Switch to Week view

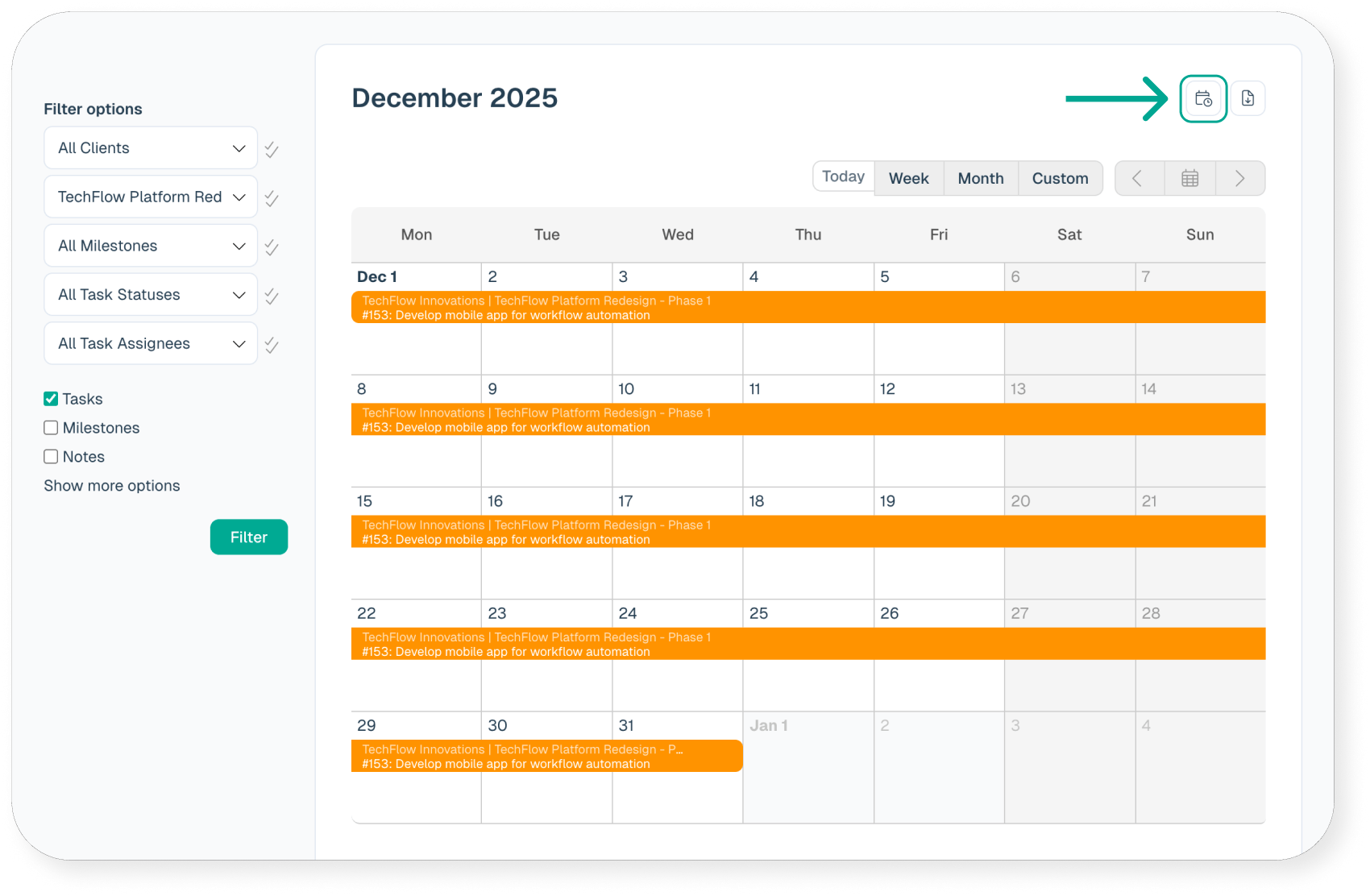point(908,178)
